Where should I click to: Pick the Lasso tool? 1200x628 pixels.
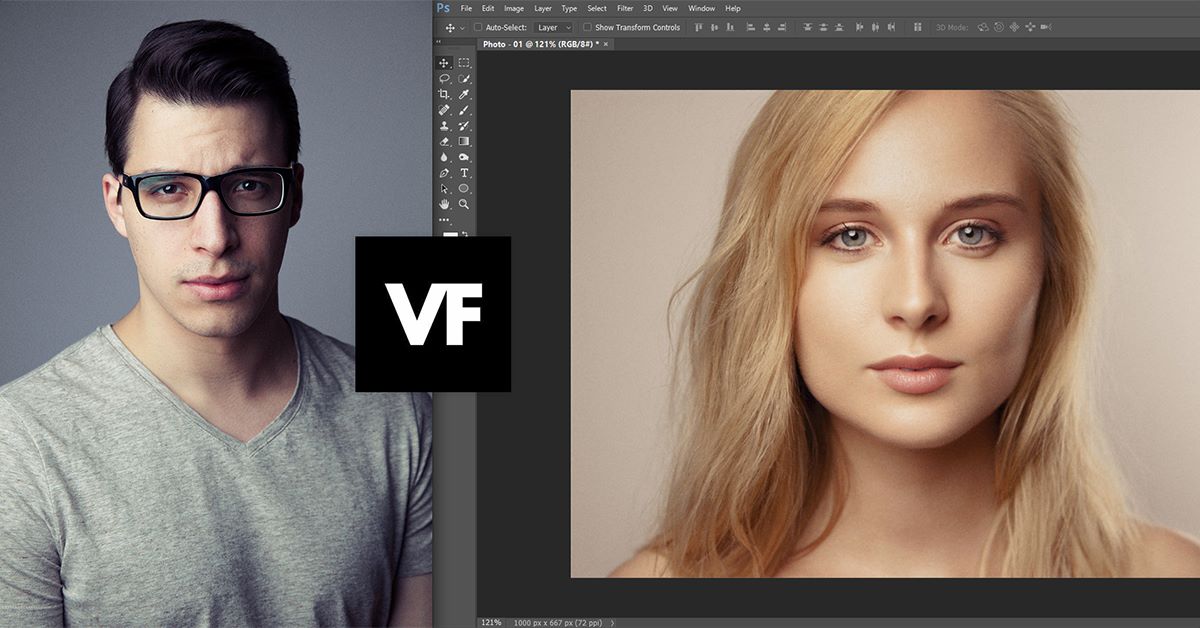click(x=444, y=78)
